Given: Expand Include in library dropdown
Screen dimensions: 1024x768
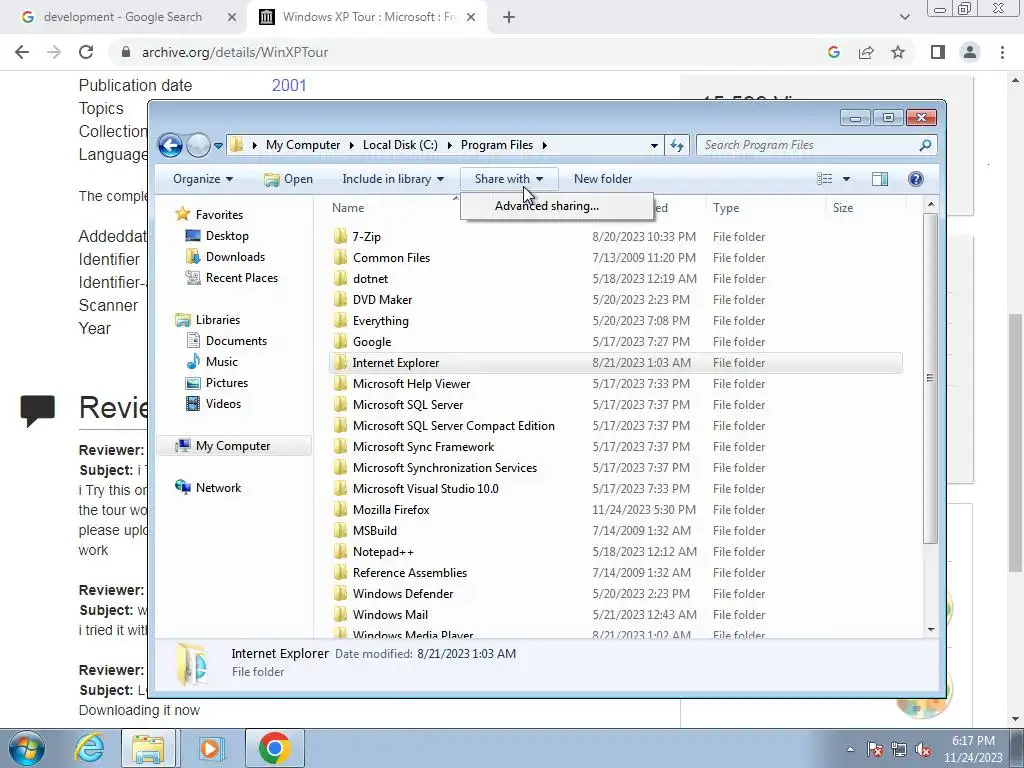Looking at the screenshot, I should [393, 179].
